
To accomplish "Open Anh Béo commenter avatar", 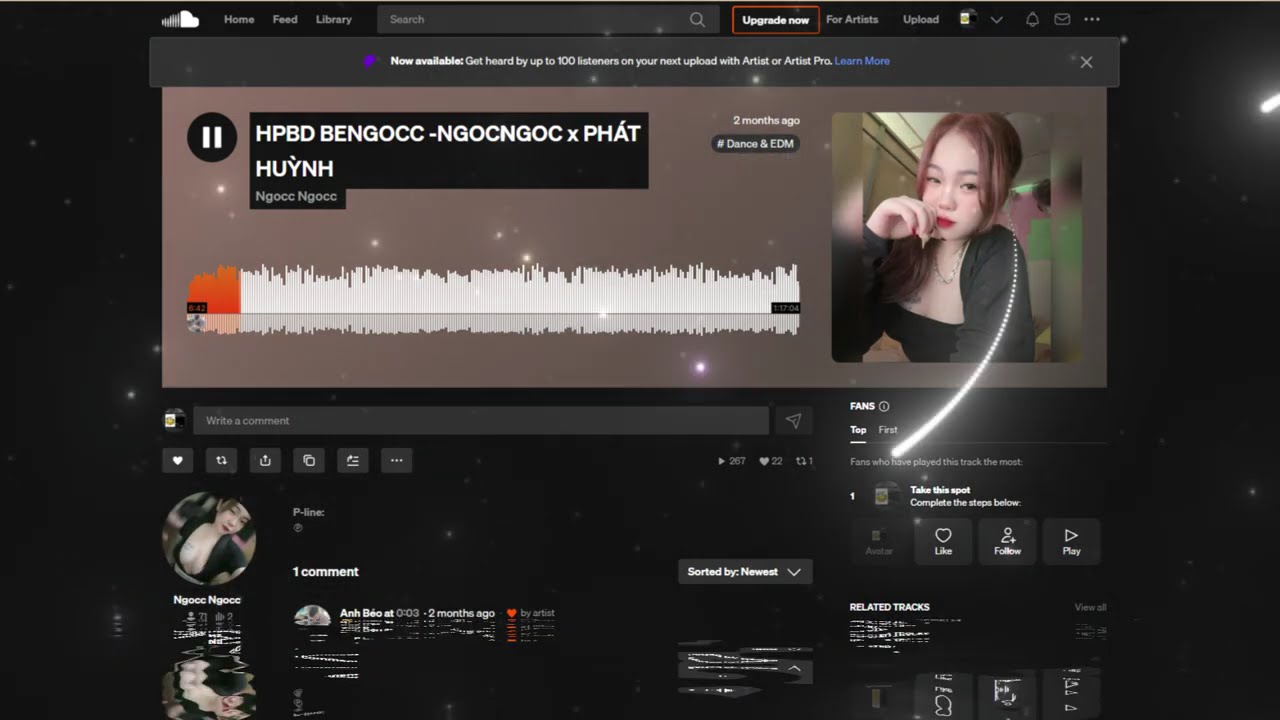I will tap(312, 616).
